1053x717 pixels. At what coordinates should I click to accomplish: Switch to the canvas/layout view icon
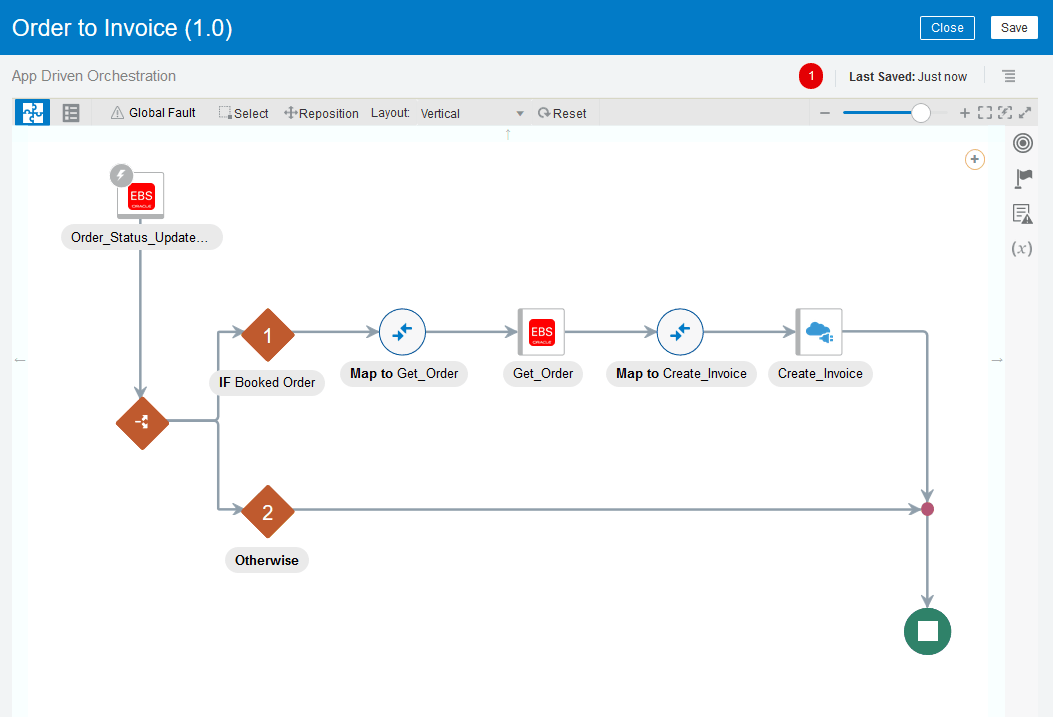point(31,112)
